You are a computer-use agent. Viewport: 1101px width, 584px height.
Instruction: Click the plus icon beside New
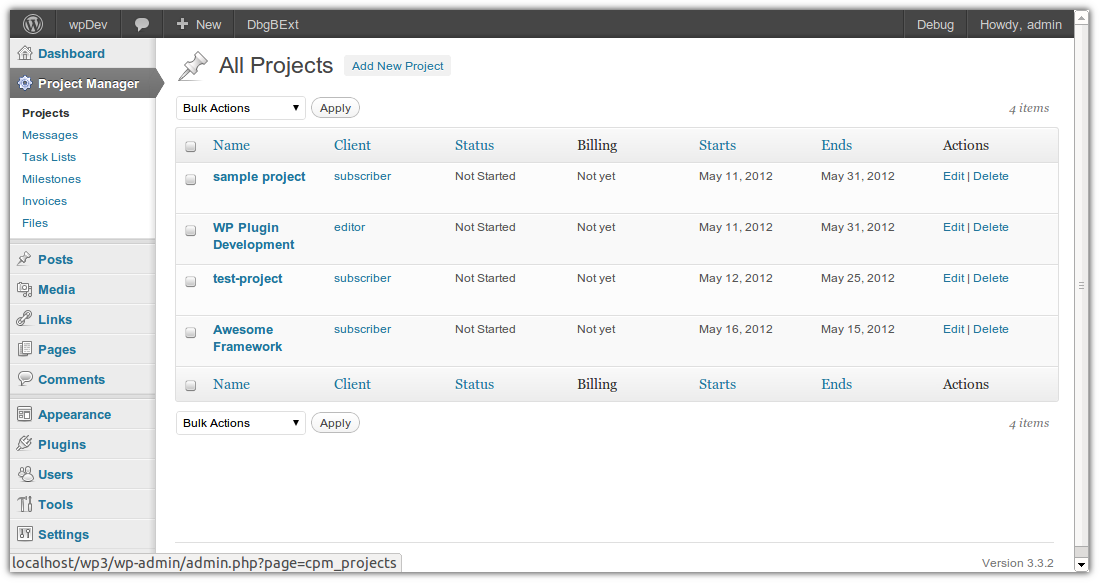point(183,24)
